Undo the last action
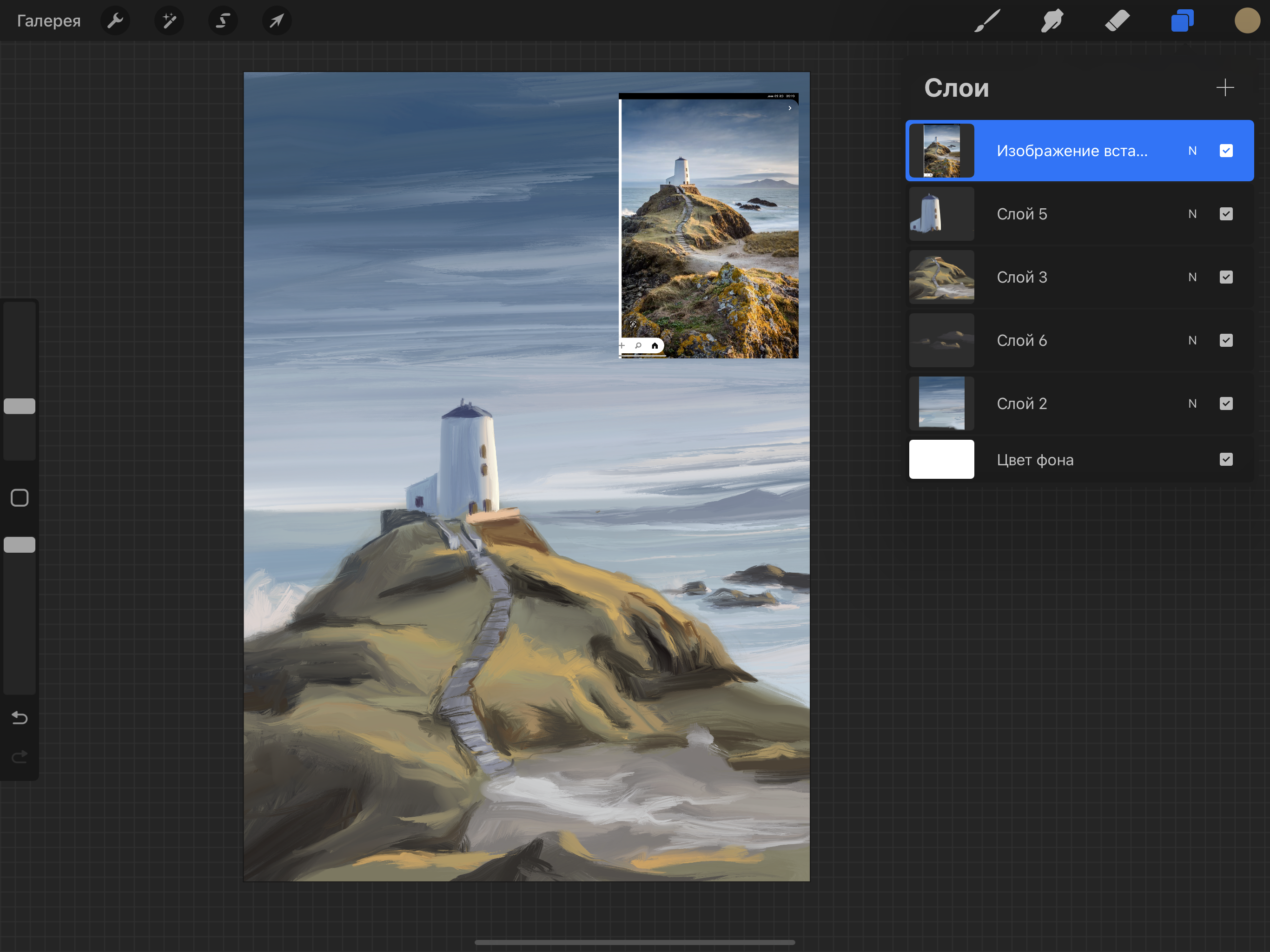1270x952 pixels. point(20,718)
